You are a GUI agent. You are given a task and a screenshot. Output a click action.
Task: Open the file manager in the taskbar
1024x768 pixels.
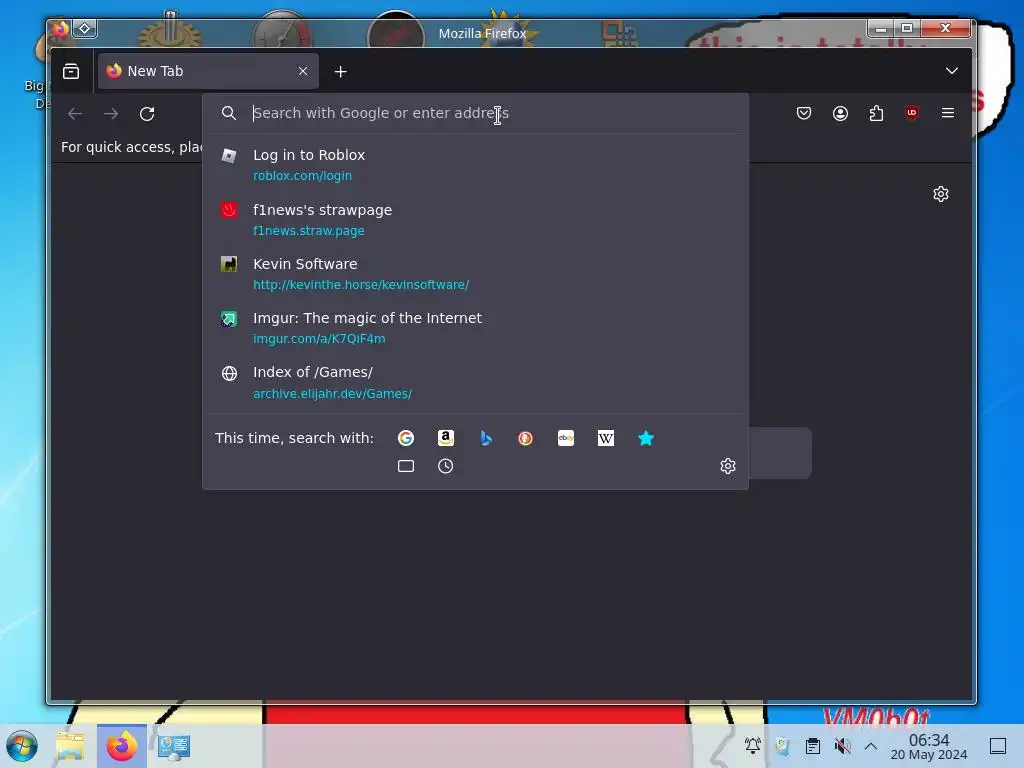point(70,746)
